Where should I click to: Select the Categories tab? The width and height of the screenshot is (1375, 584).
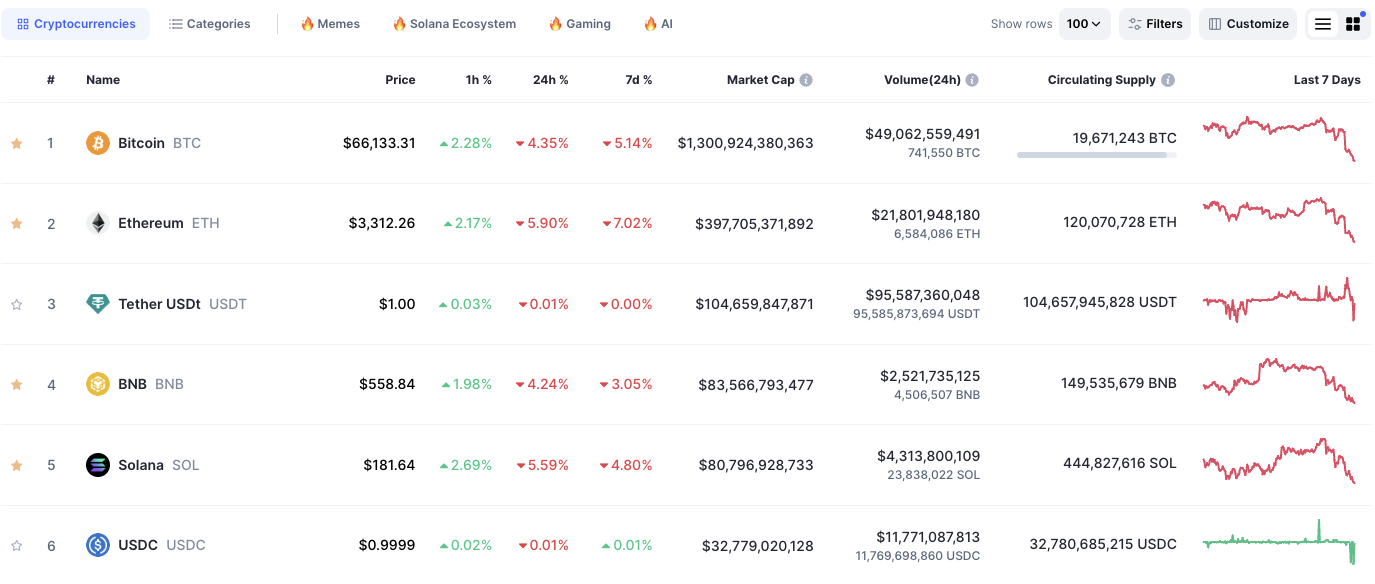coord(209,24)
